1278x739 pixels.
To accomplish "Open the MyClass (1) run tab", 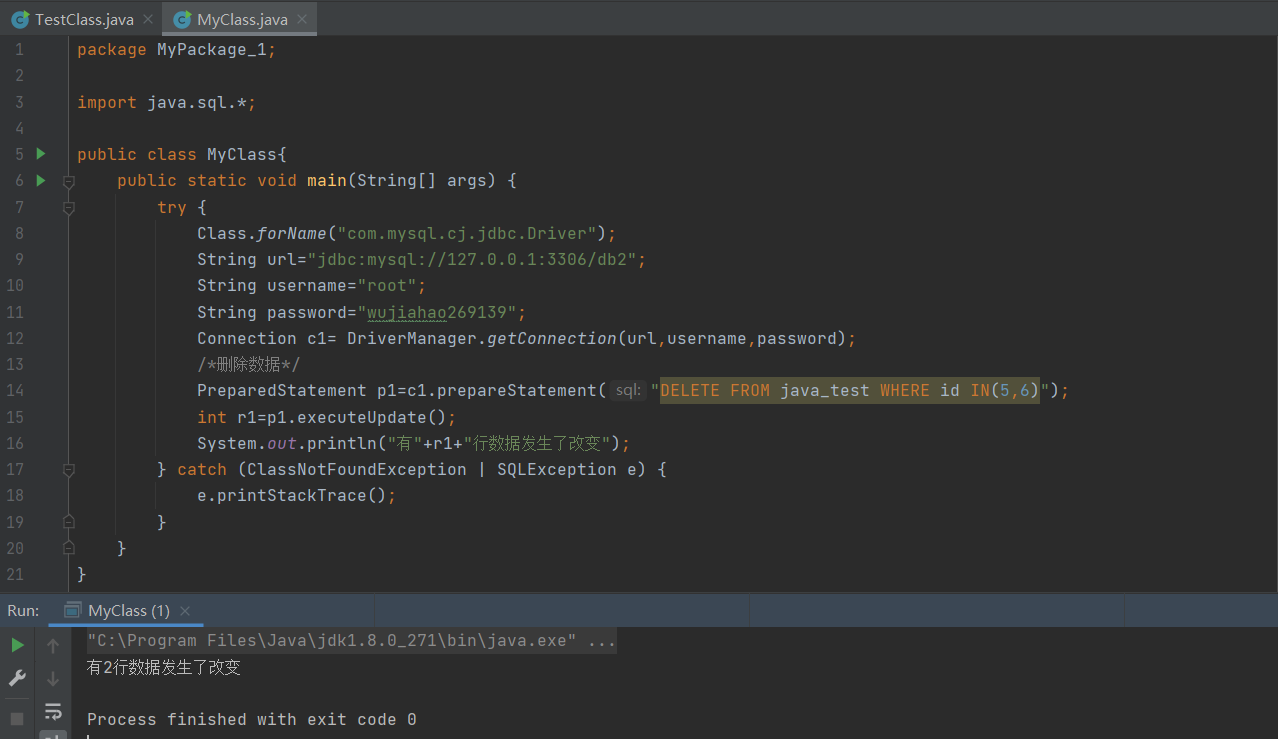I will pos(128,610).
